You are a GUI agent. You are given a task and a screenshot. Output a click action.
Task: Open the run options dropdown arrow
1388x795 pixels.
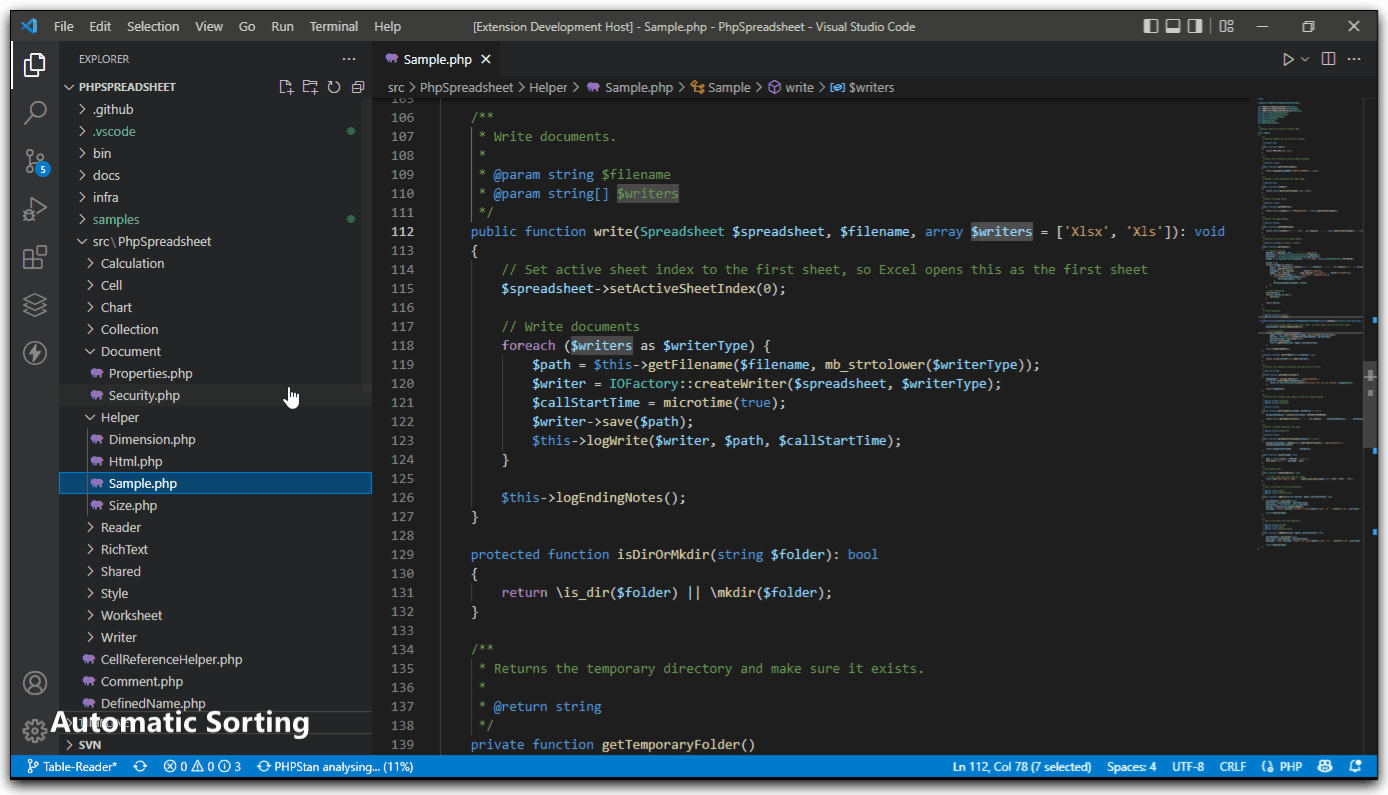pyautogui.click(x=1305, y=60)
